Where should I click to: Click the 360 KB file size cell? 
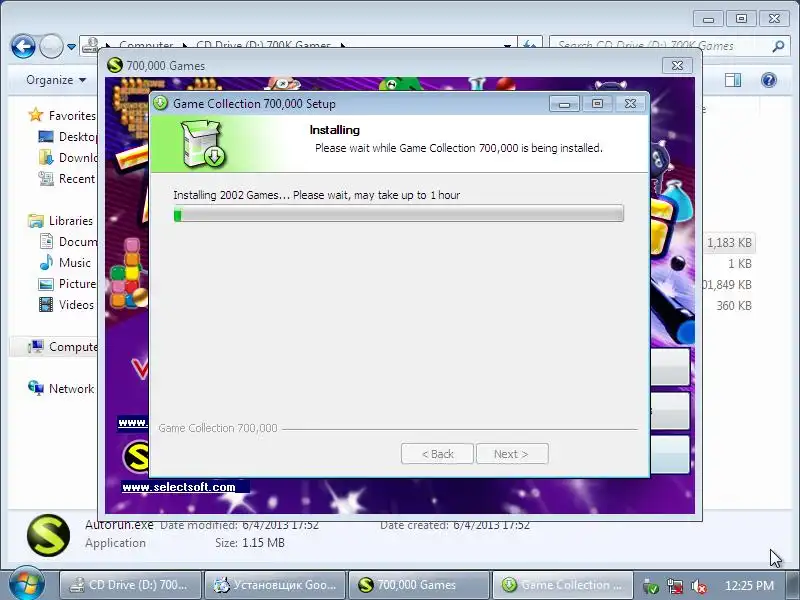point(734,306)
